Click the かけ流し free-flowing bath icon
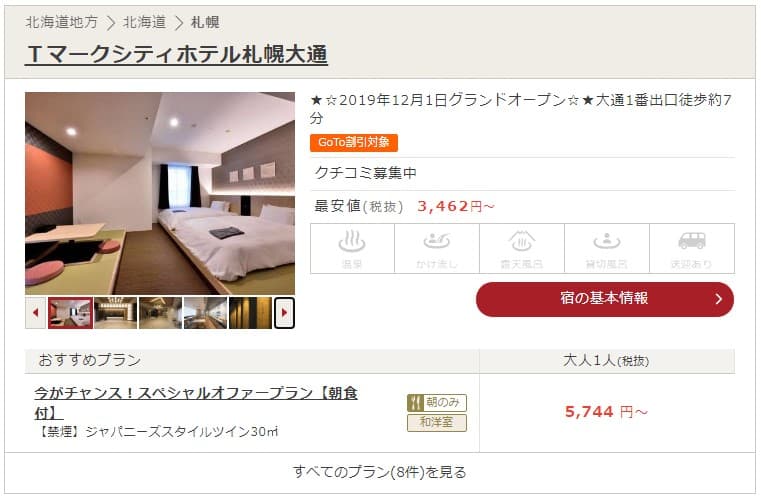The image size is (761, 498). pyautogui.click(x=437, y=249)
